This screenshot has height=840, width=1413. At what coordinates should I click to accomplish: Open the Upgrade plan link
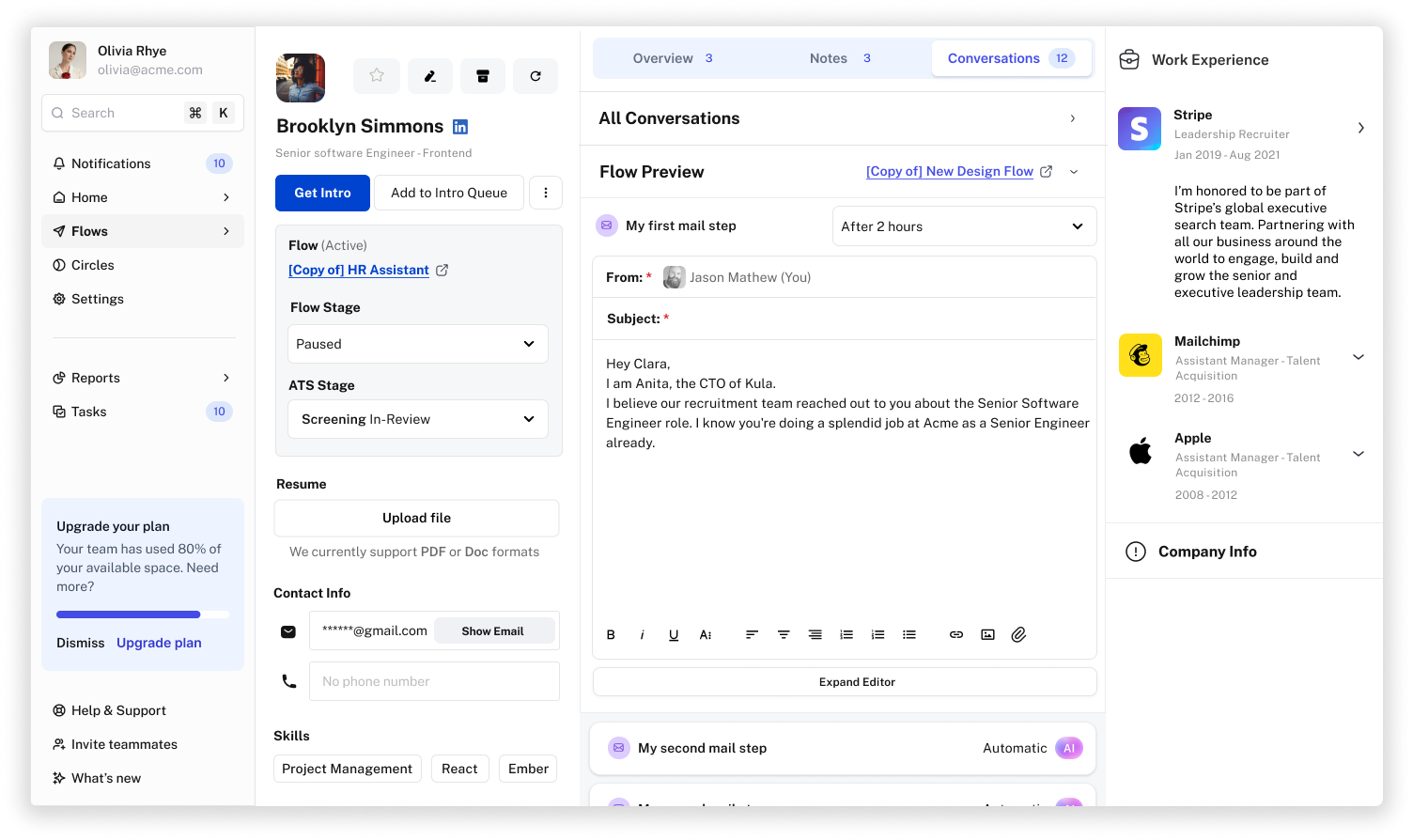(159, 643)
